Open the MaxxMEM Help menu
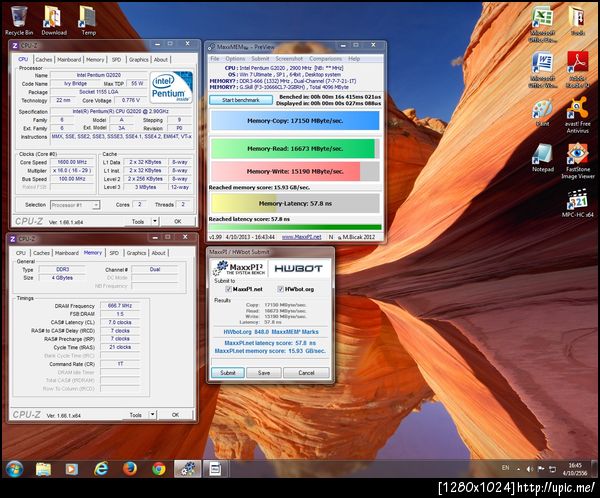The height and width of the screenshot is (498, 600). 354,59
